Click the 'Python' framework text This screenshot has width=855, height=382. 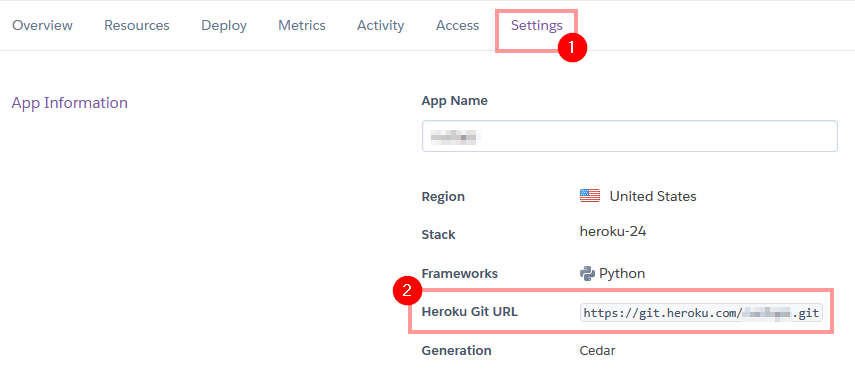coord(622,274)
